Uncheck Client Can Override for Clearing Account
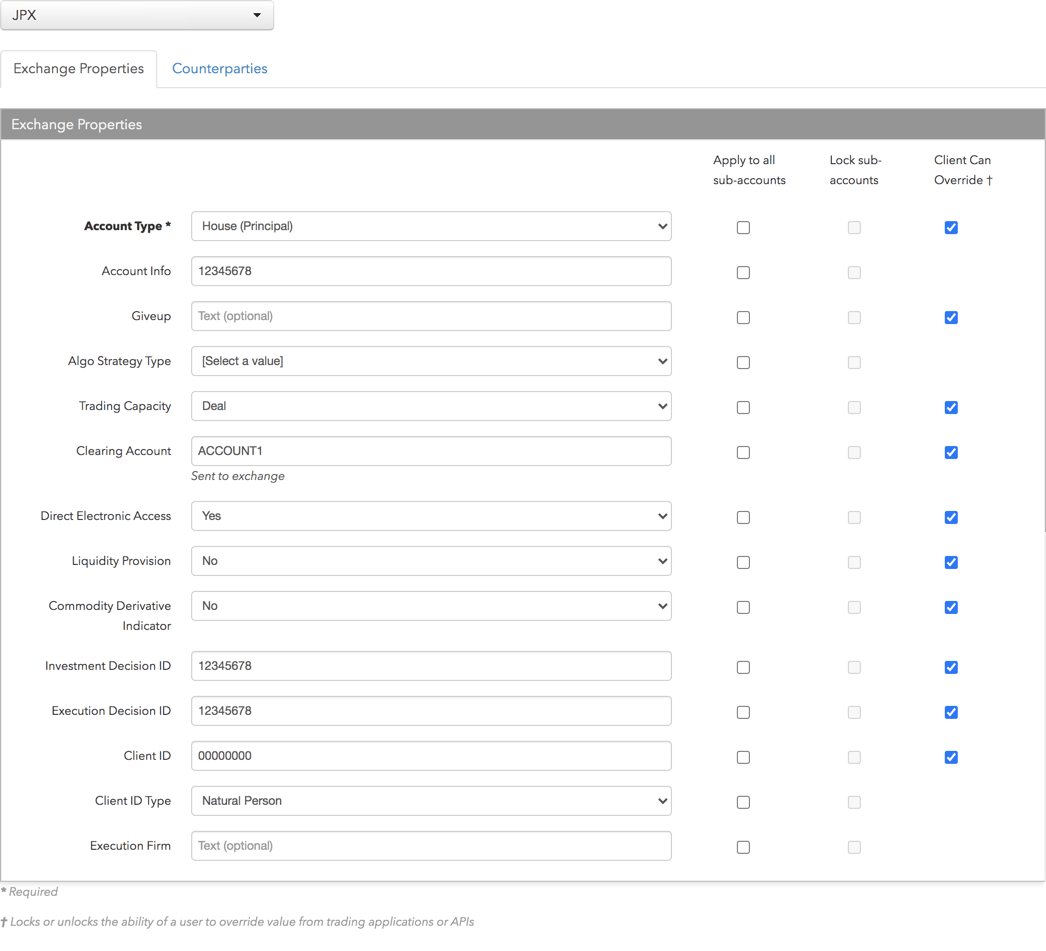 point(951,452)
